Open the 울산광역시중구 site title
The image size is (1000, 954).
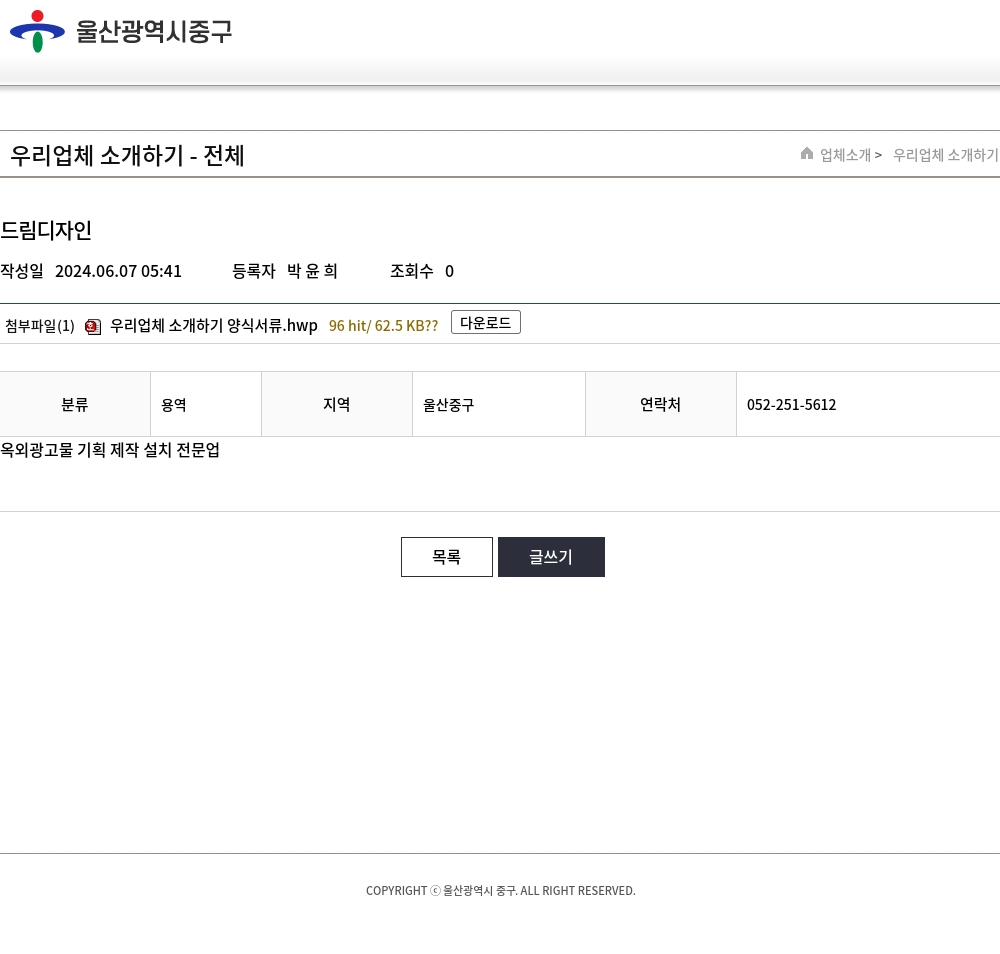pos(154,31)
